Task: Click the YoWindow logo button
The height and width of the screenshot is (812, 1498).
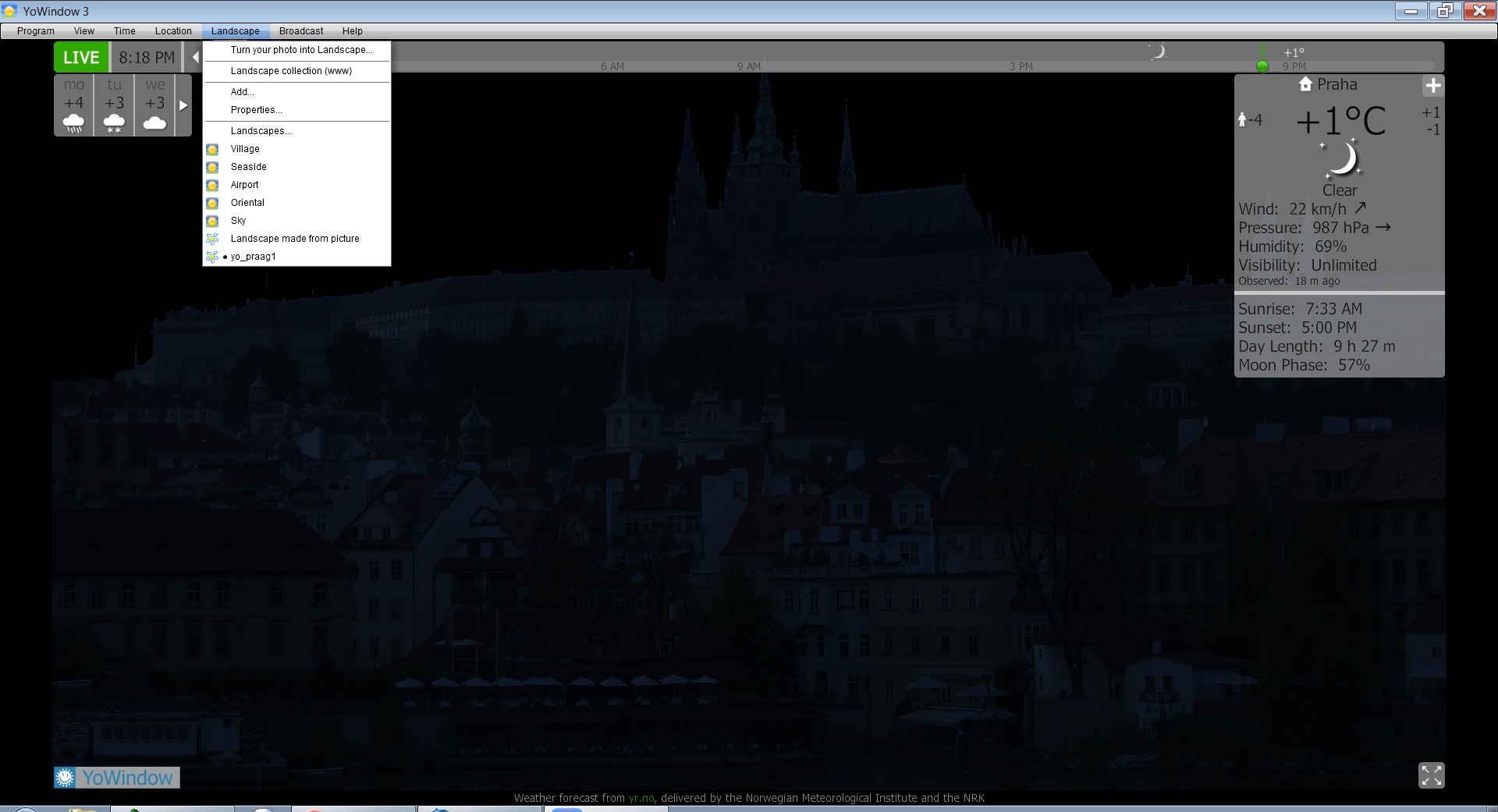Action: point(117,778)
